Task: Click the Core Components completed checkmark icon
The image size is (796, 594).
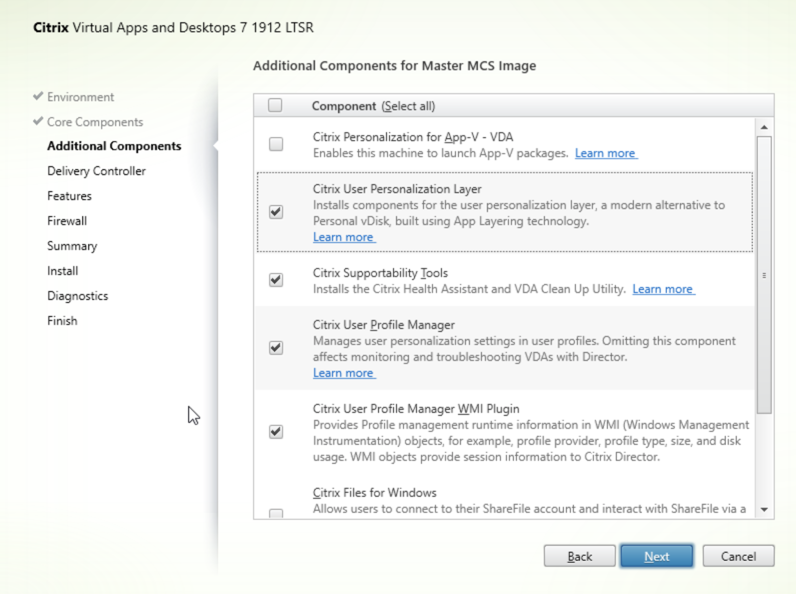Action: coord(38,121)
